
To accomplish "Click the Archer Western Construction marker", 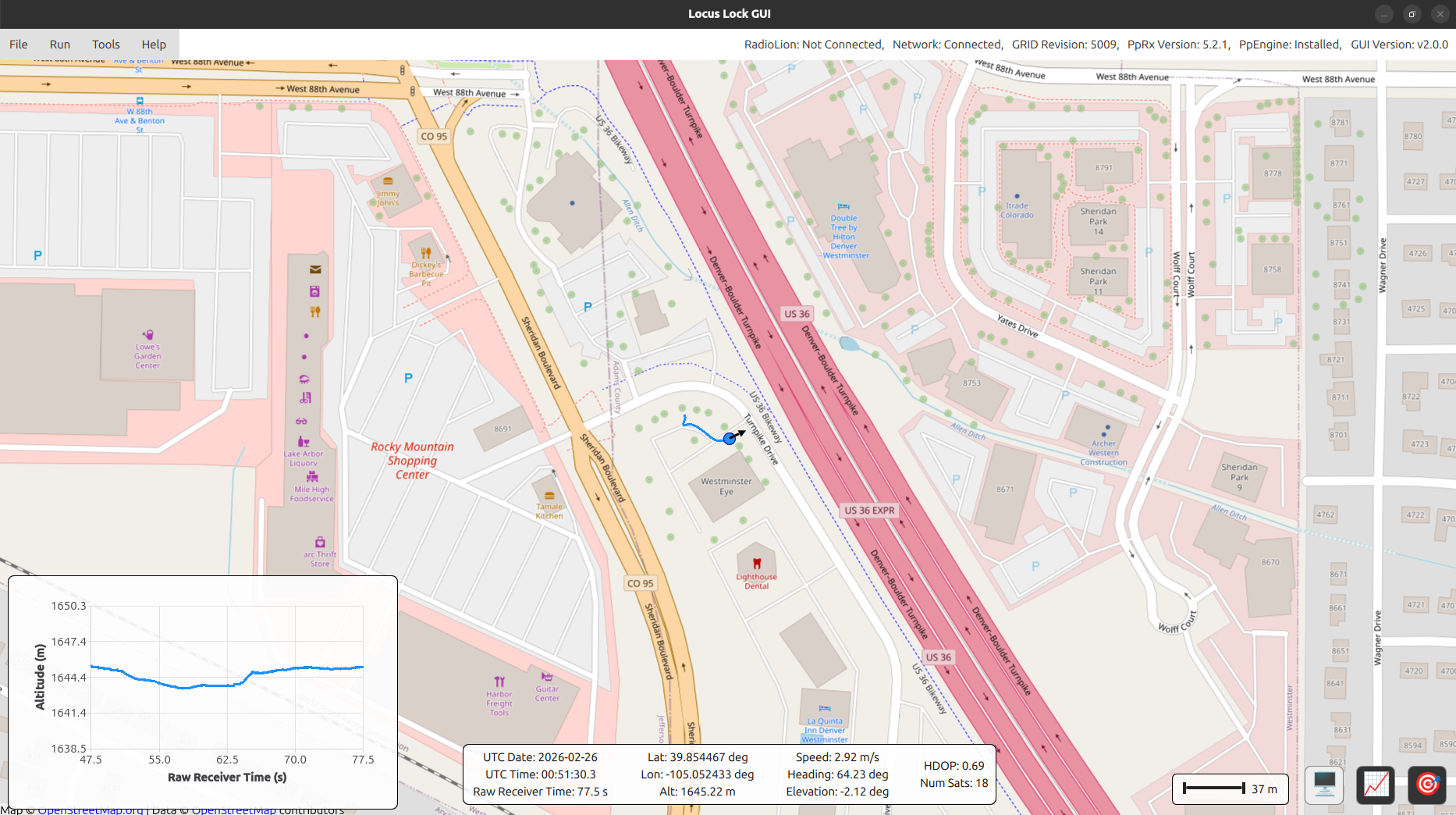I will [x=1106, y=429].
